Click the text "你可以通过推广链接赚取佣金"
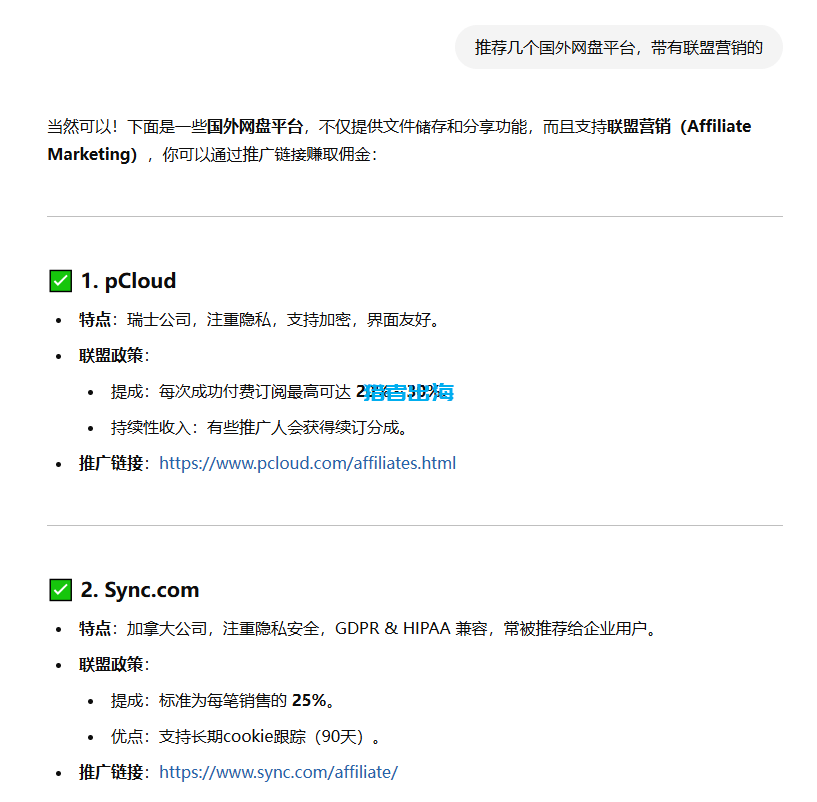Screen dimensions: 817x802 point(266,154)
